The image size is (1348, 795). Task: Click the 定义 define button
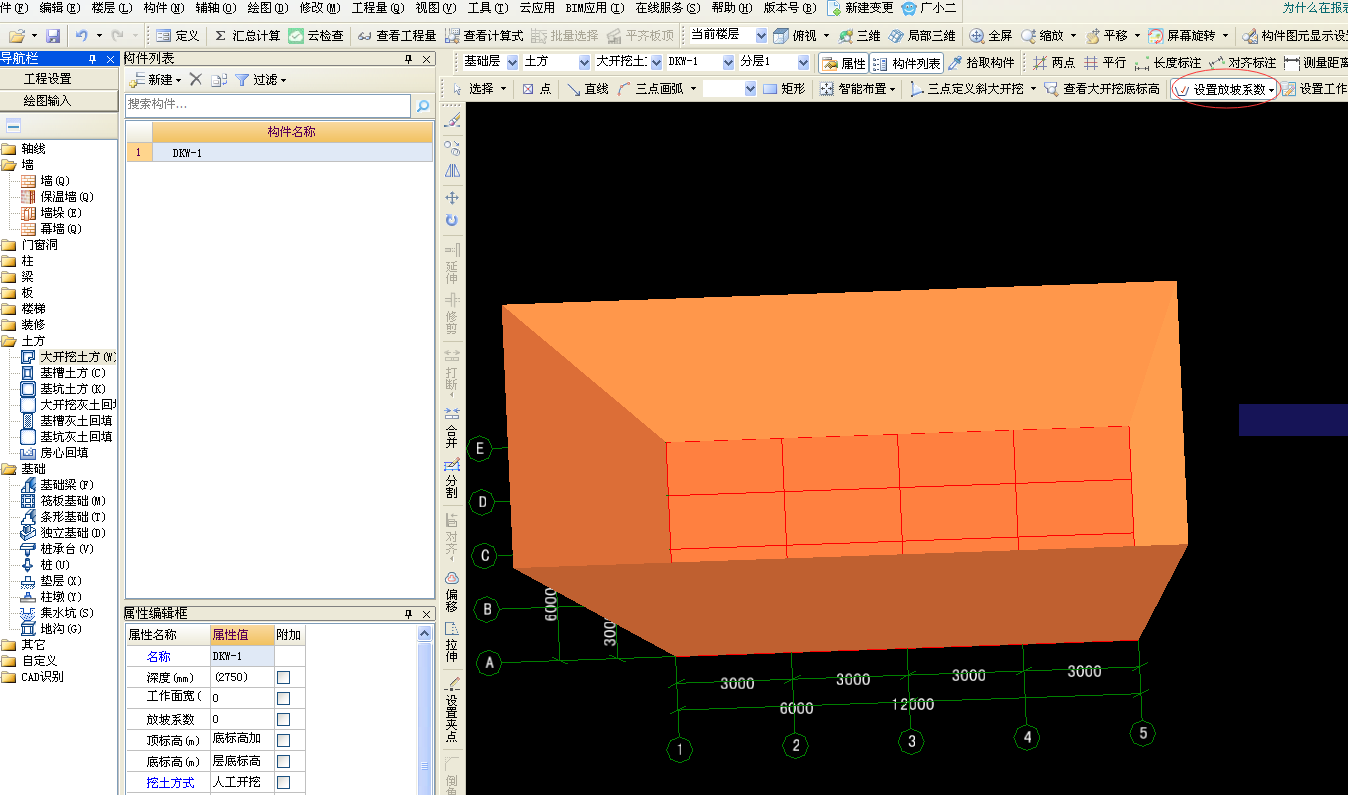point(178,36)
